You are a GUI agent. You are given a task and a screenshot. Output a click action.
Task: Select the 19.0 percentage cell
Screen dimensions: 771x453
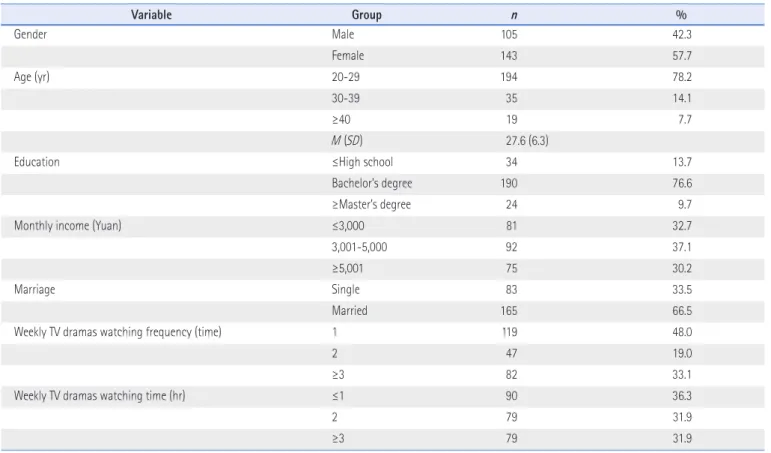[x=682, y=353]
